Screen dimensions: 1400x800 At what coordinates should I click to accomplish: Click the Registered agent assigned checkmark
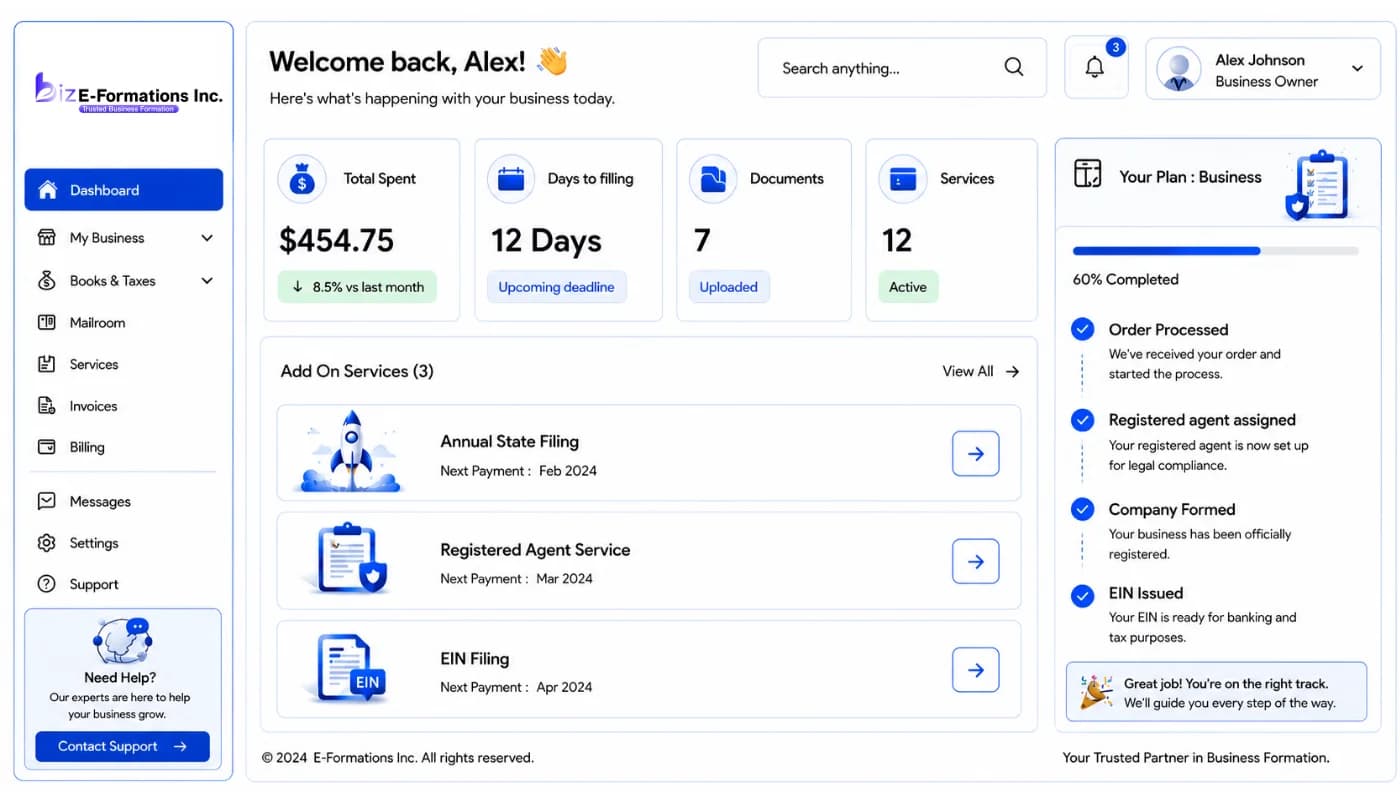tap(1082, 420)
